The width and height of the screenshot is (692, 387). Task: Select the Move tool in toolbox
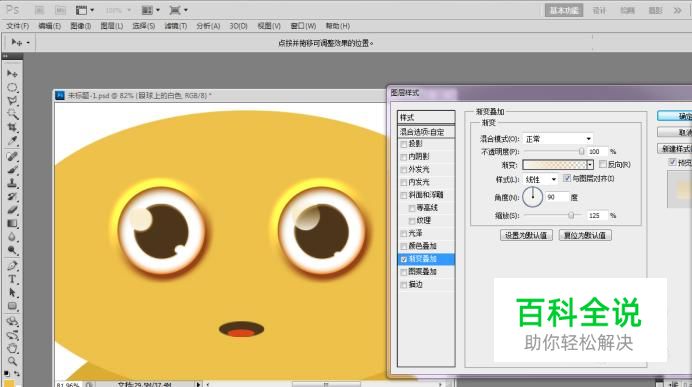click(x=12, y=73)
